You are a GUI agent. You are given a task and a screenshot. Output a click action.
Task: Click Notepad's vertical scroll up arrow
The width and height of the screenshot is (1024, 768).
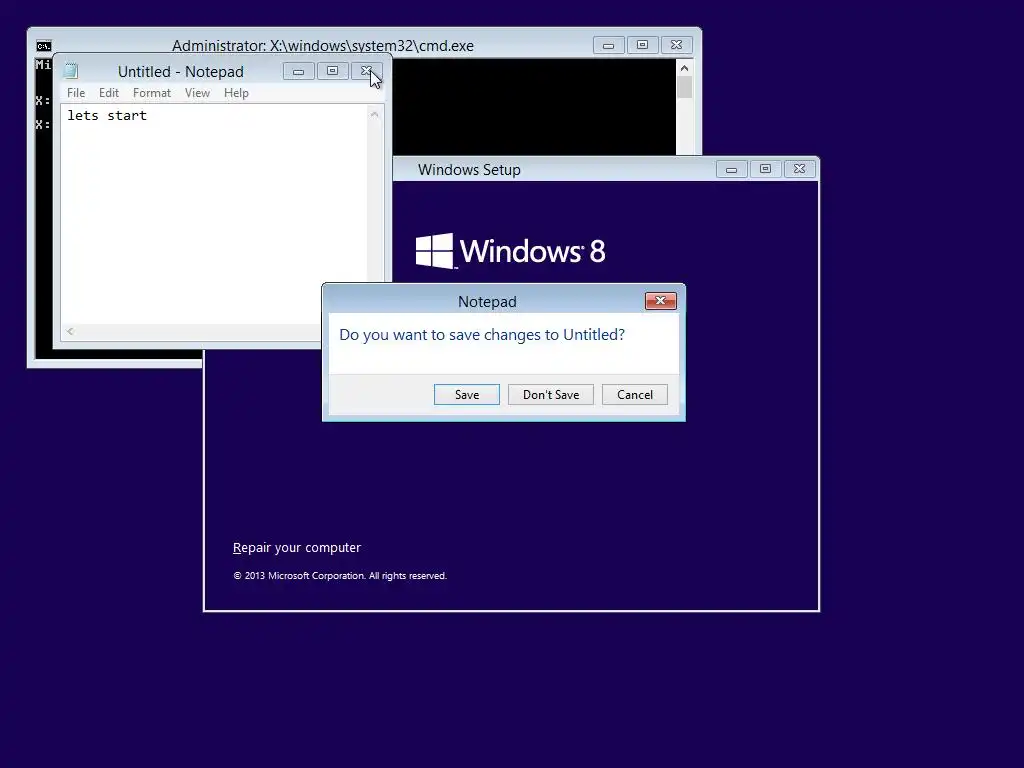(374, 114)
